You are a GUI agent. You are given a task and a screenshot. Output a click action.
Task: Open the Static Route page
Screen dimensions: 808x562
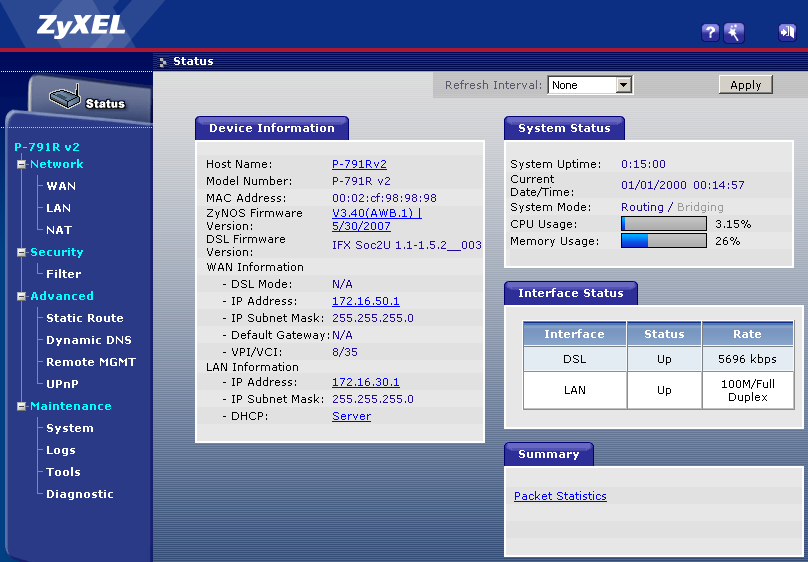pos(85,318)
